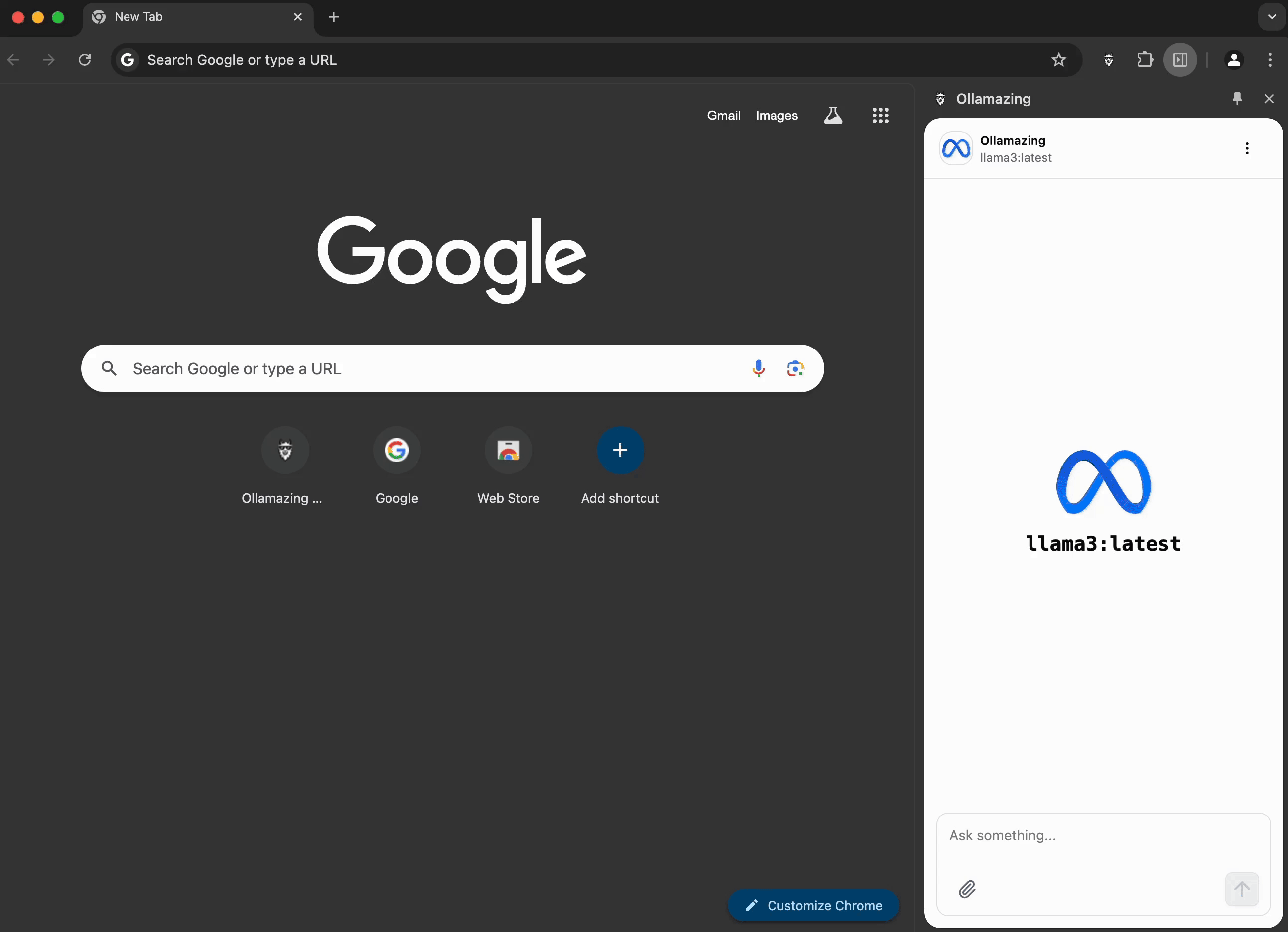Click the large llama3:latest model name

pyautogui.click(x=1103, y=543)
